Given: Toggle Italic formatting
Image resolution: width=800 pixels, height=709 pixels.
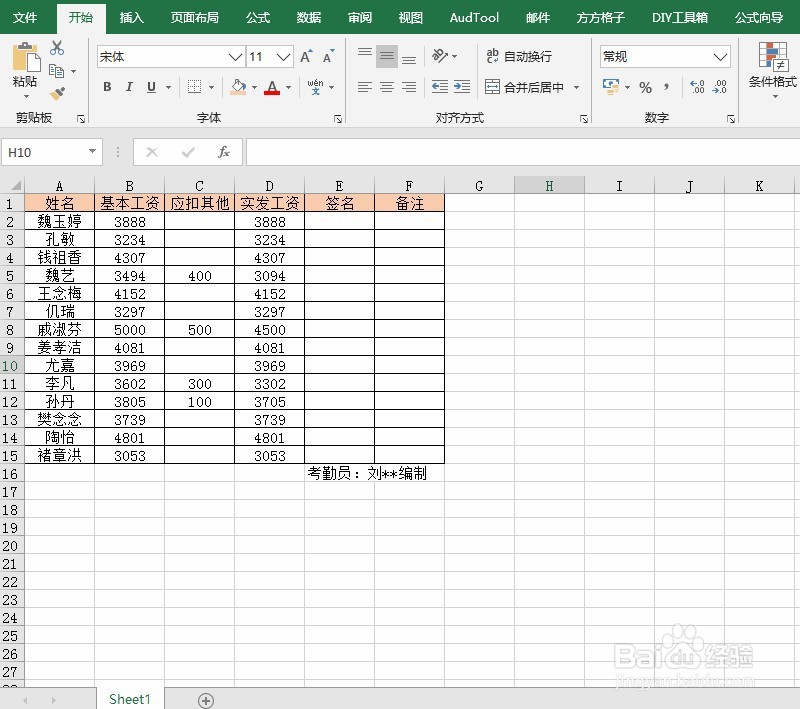Looking at the screenshot, I should [x=129, y=87].
